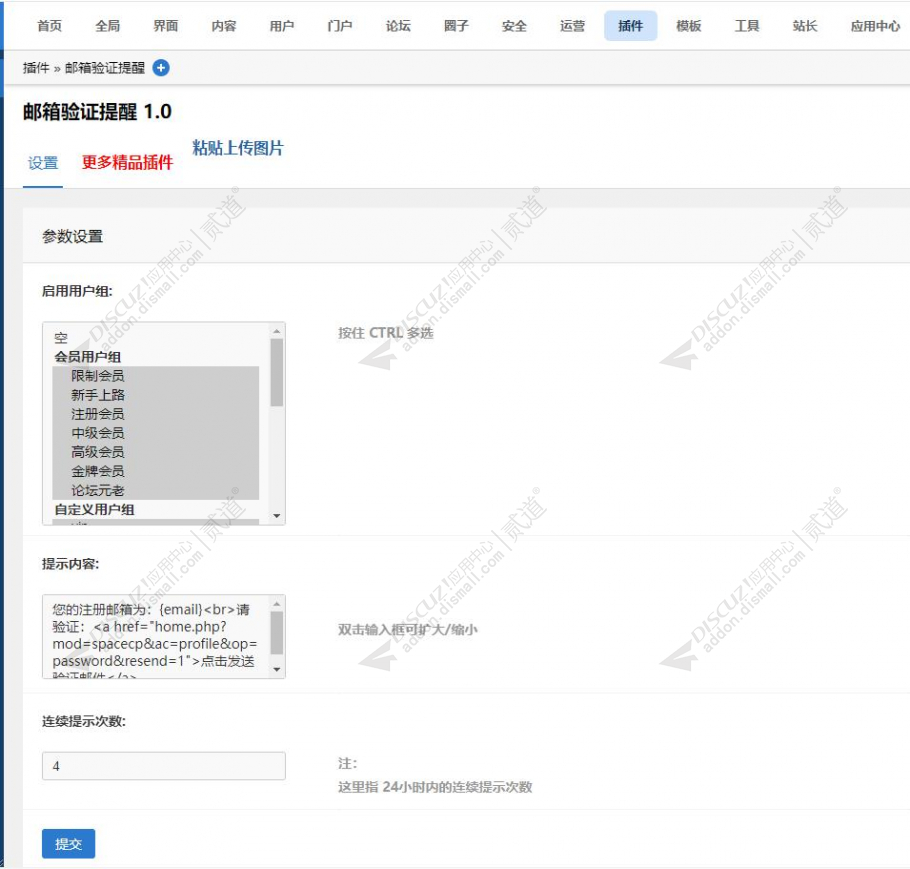This screenshot has height=869, width=910.
Task: Click the 提示内容 textarea scrollbar thumb
Action: 277,633
